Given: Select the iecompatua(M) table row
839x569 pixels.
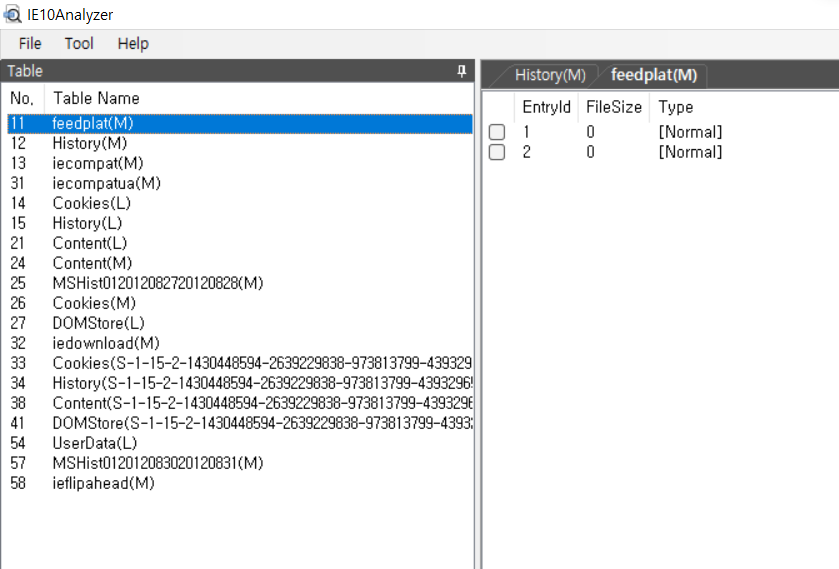Looking at the screenshot, I should click(240, 183).
